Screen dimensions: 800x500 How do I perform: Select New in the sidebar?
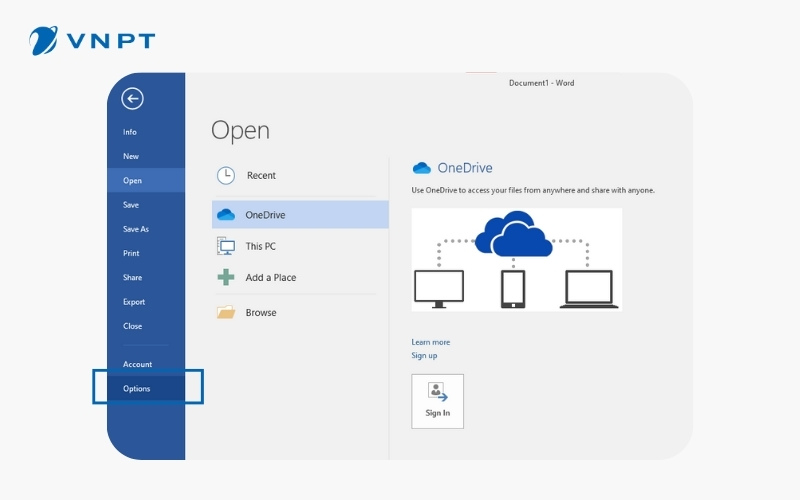coord(131,156)
